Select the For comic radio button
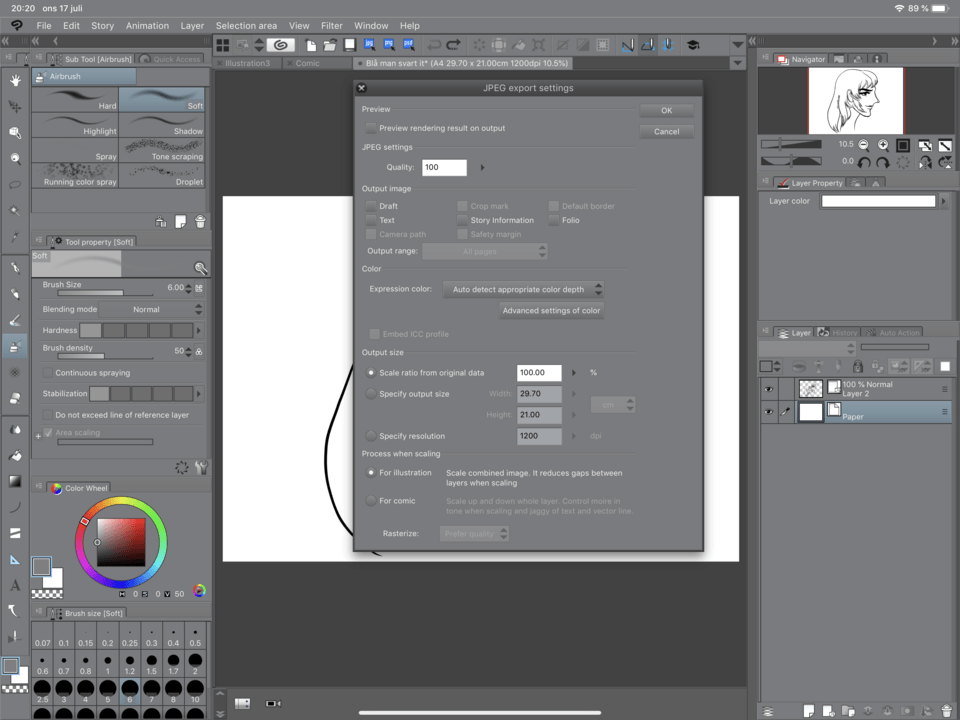Image resolution: width=960 pixels, height=720 pixels. (x=371, y=501)
